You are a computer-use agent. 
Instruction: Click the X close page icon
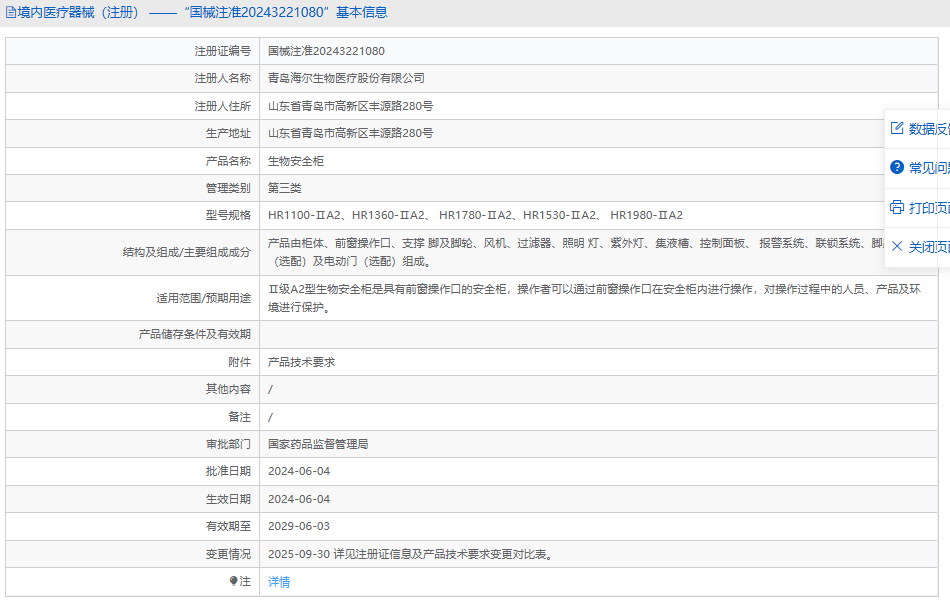click(x=897, y=246)
